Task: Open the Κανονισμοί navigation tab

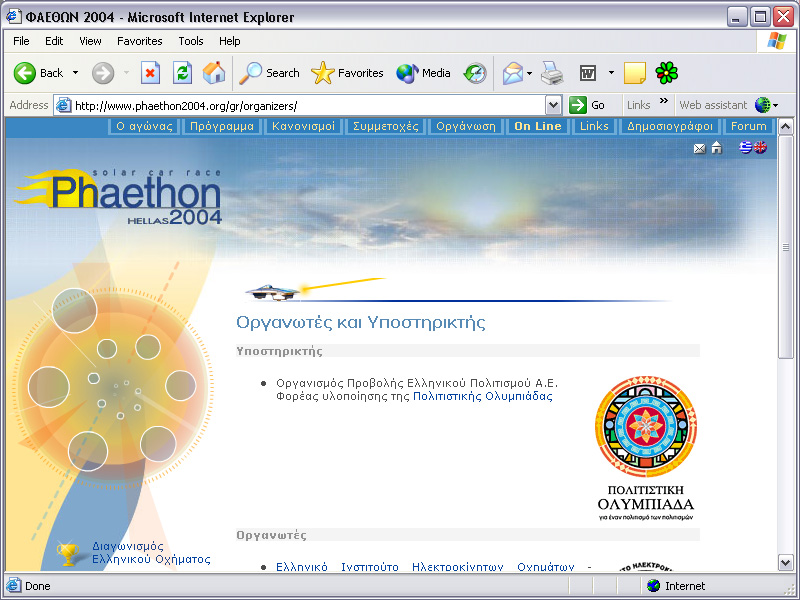Action: [304, 126]
